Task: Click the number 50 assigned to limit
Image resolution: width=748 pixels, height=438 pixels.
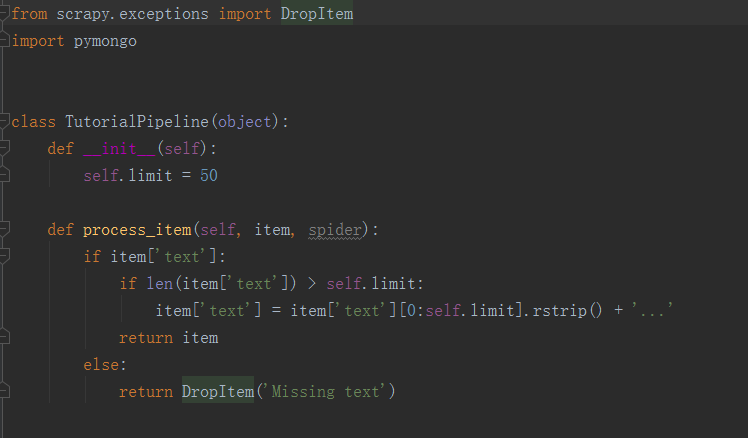Action: pyautogui.click(x=209, y=176)
